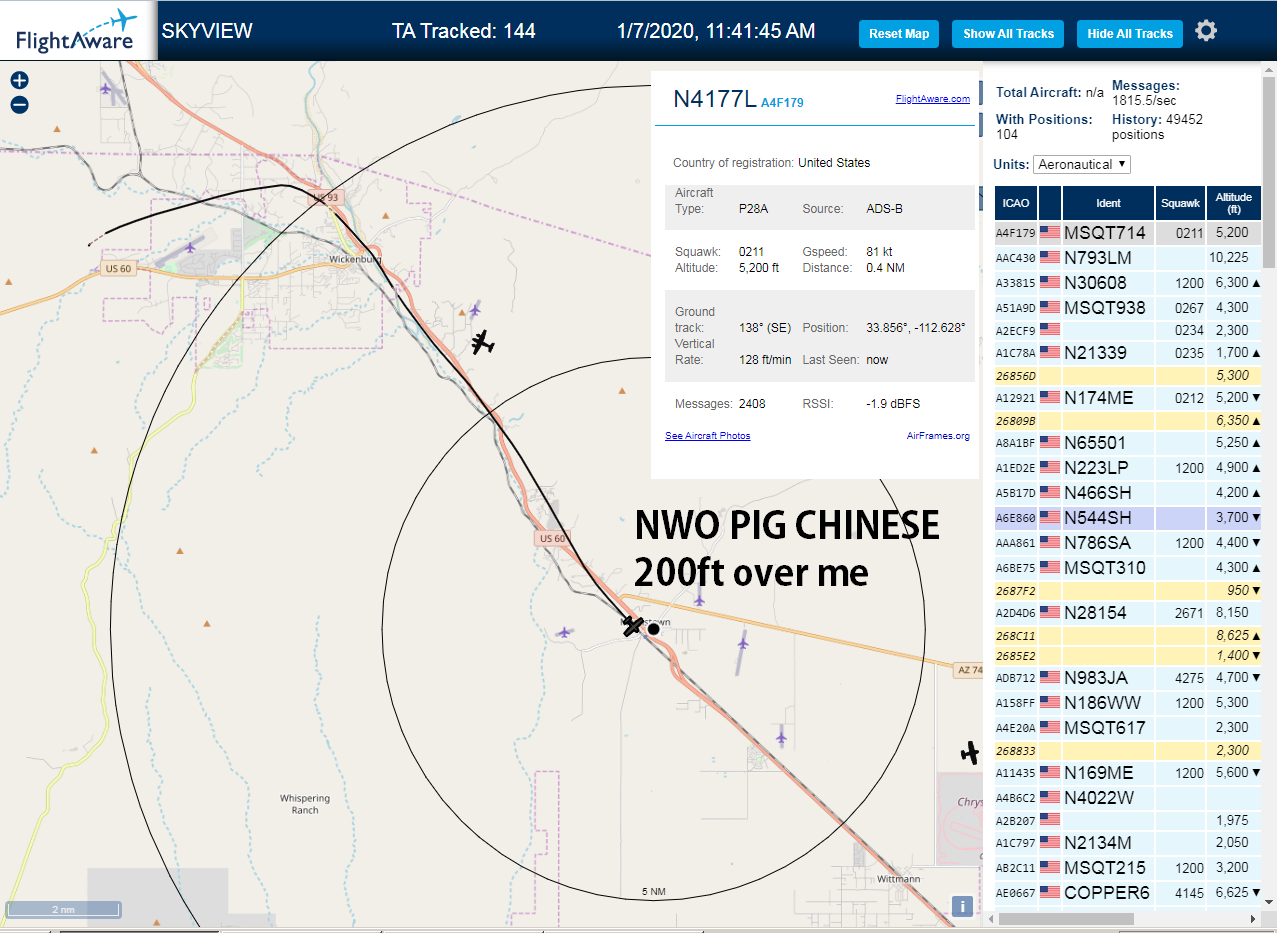Image resolution: width=1277 pixels, height=933 pixels.
Task: Click purple airport icon west of Wickenburg
Action: tap(191, 246)
